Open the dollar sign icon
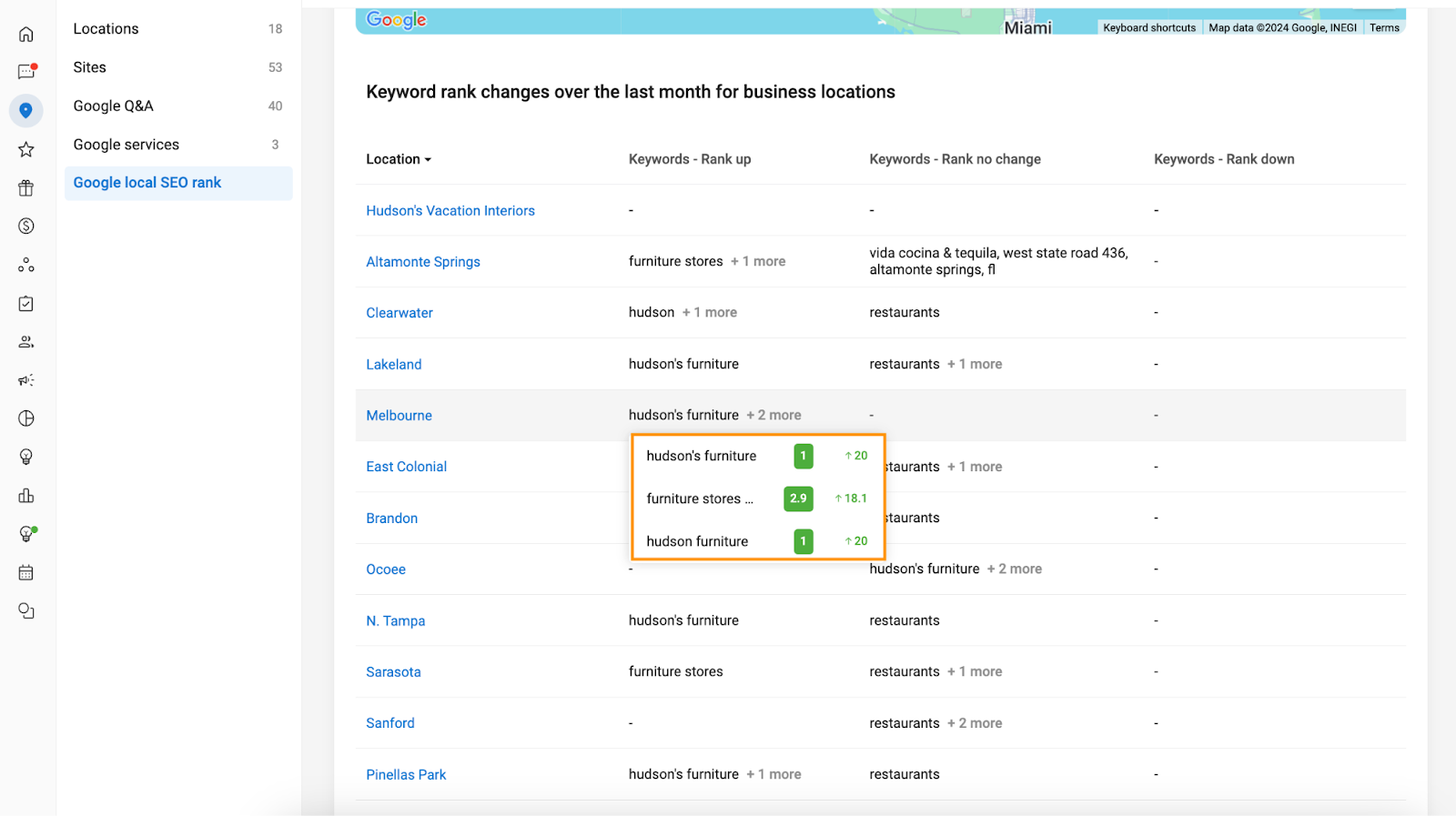 pyautogui.click(x=26, y=226)
